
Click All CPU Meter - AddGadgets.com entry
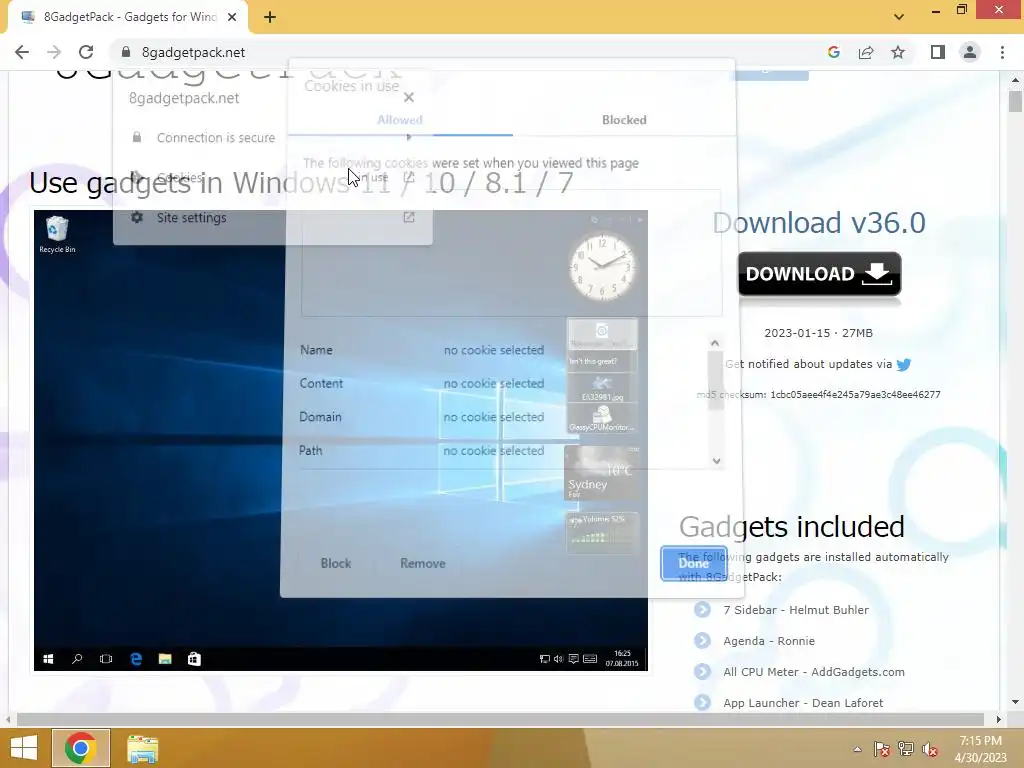tap(814, 672)
